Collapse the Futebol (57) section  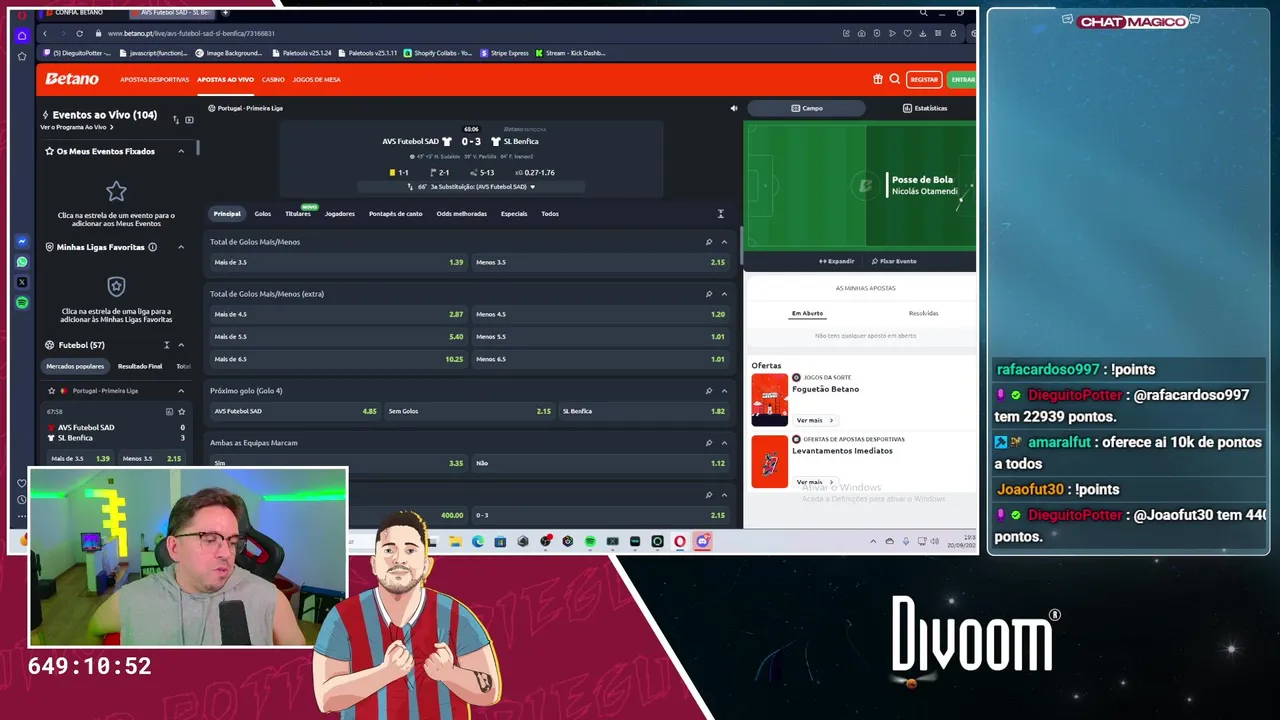pos(181,345)
